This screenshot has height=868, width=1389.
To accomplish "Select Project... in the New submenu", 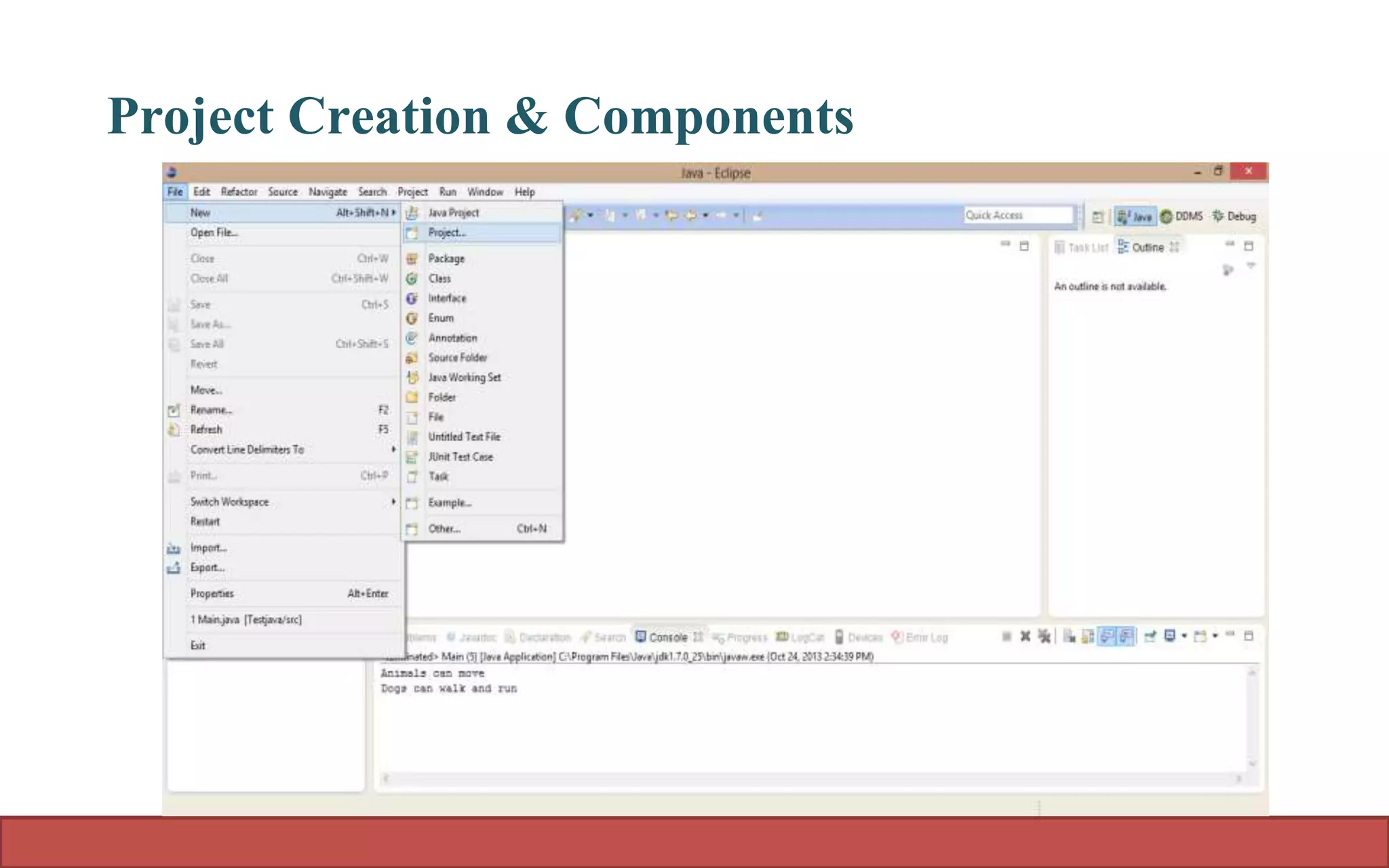I will click(x=483, y=233).
